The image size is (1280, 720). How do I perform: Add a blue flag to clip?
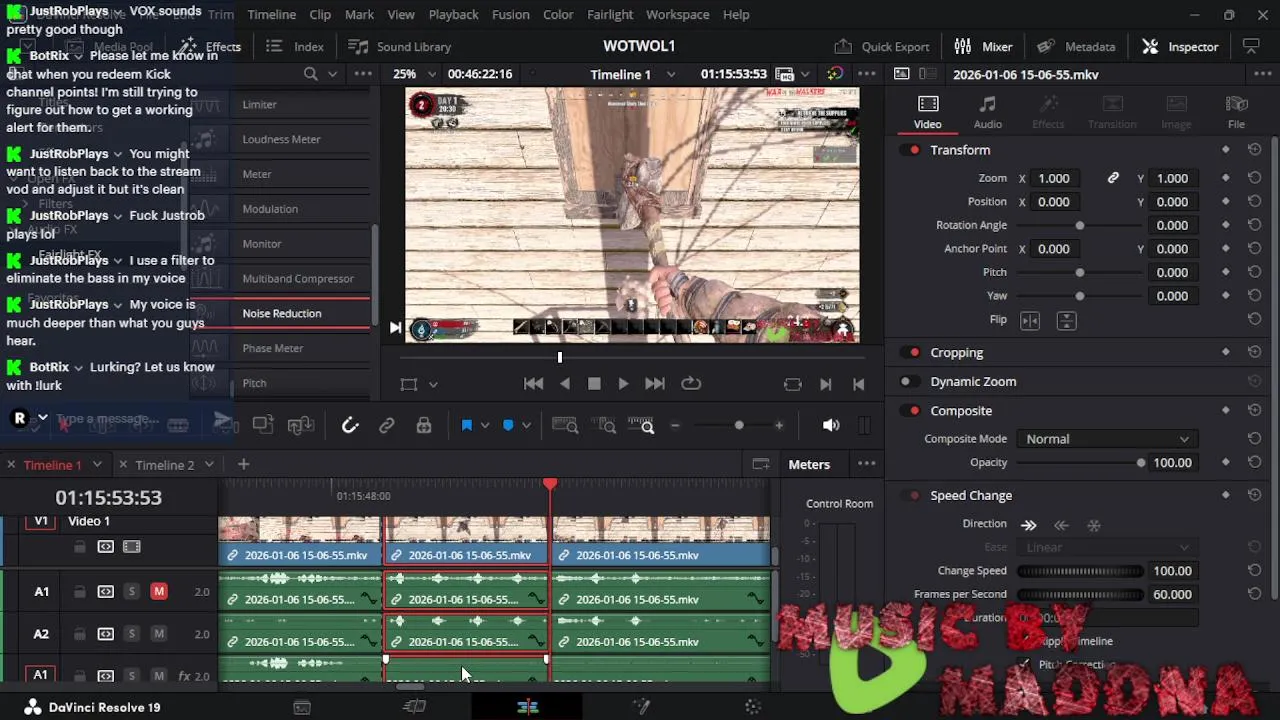[466, 426]
